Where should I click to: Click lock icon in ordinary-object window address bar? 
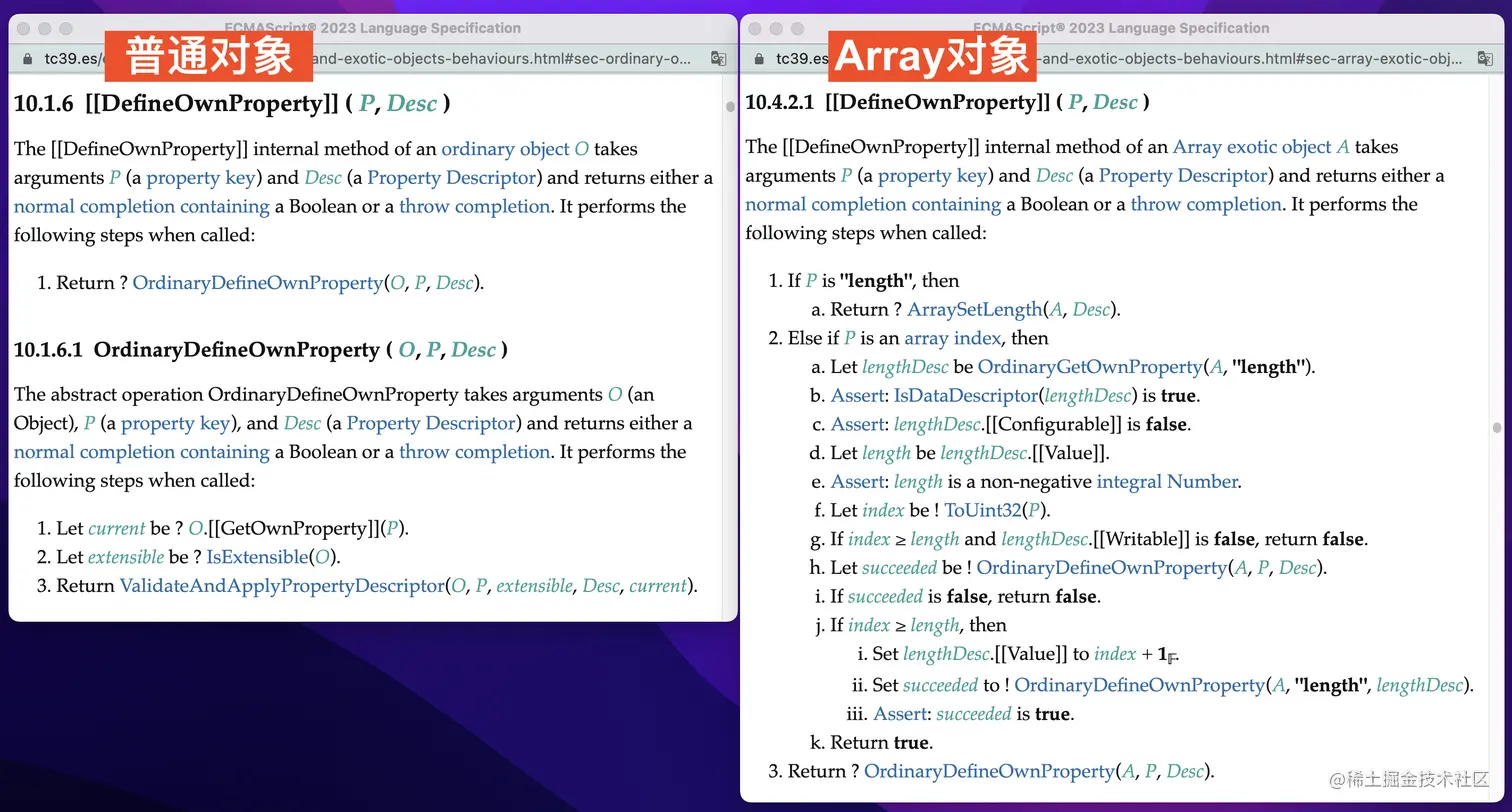(29, 60)
